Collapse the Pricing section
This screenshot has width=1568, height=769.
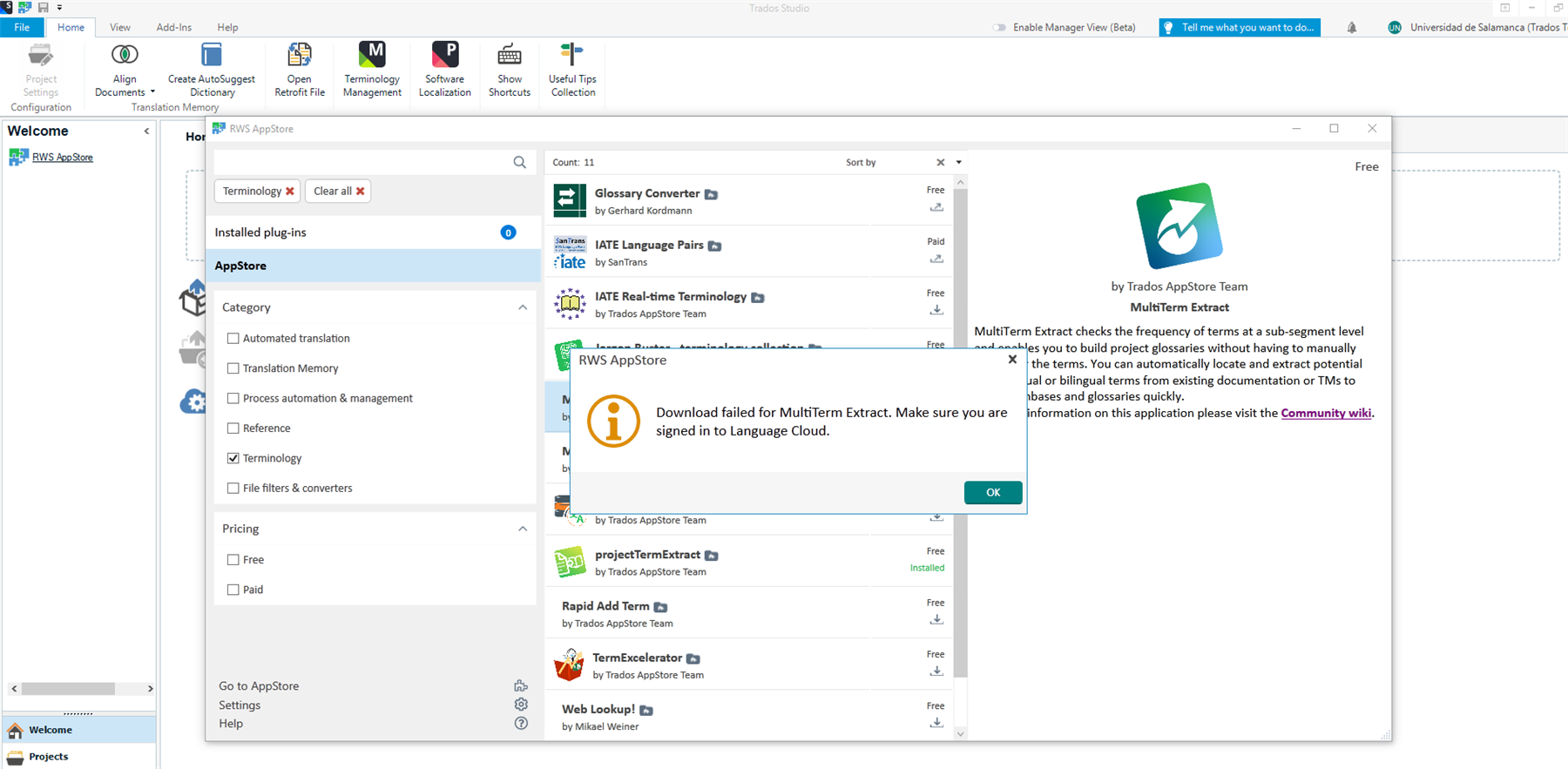[x=523, y=529]
